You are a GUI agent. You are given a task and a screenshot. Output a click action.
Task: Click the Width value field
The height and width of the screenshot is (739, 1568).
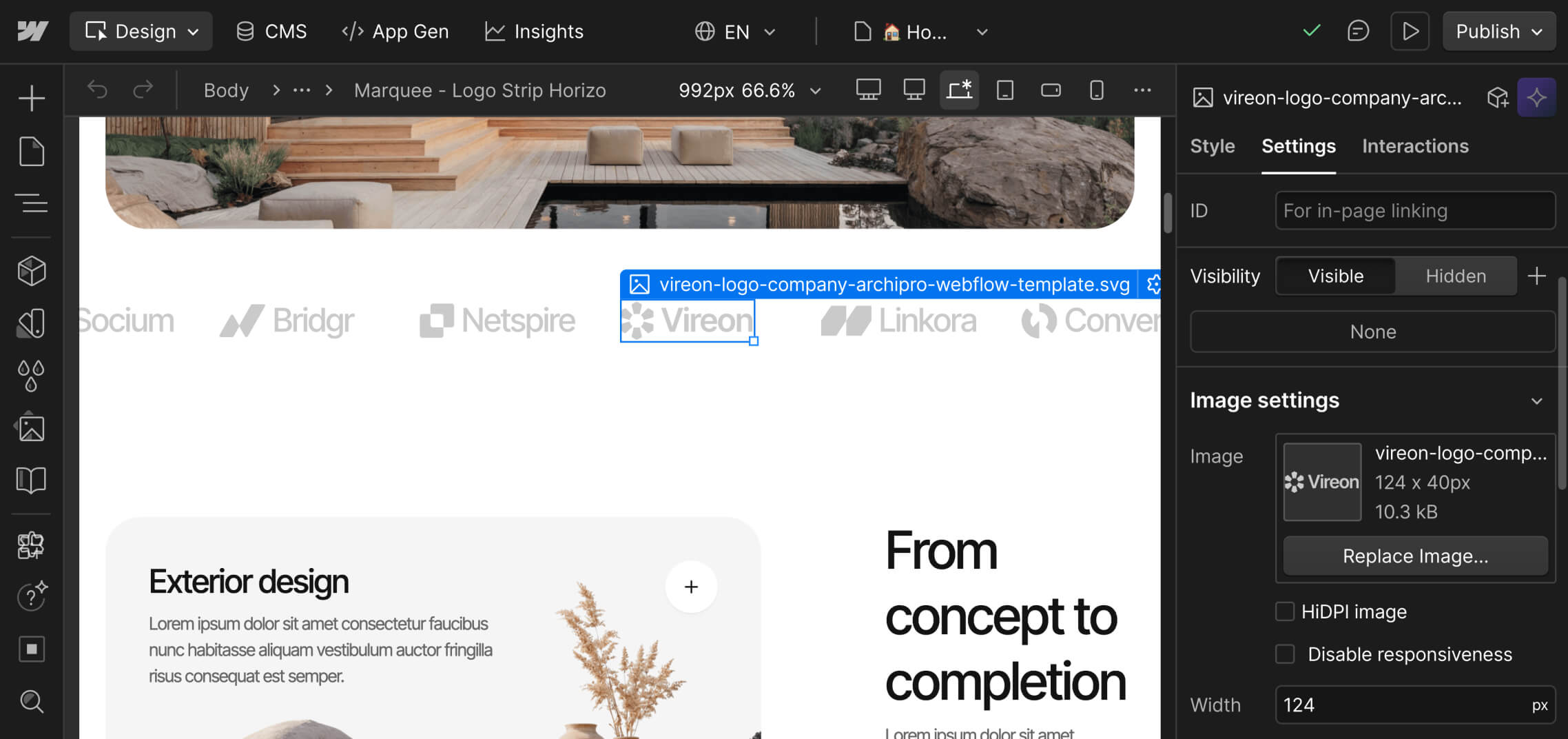click(x=1415, y=705)
